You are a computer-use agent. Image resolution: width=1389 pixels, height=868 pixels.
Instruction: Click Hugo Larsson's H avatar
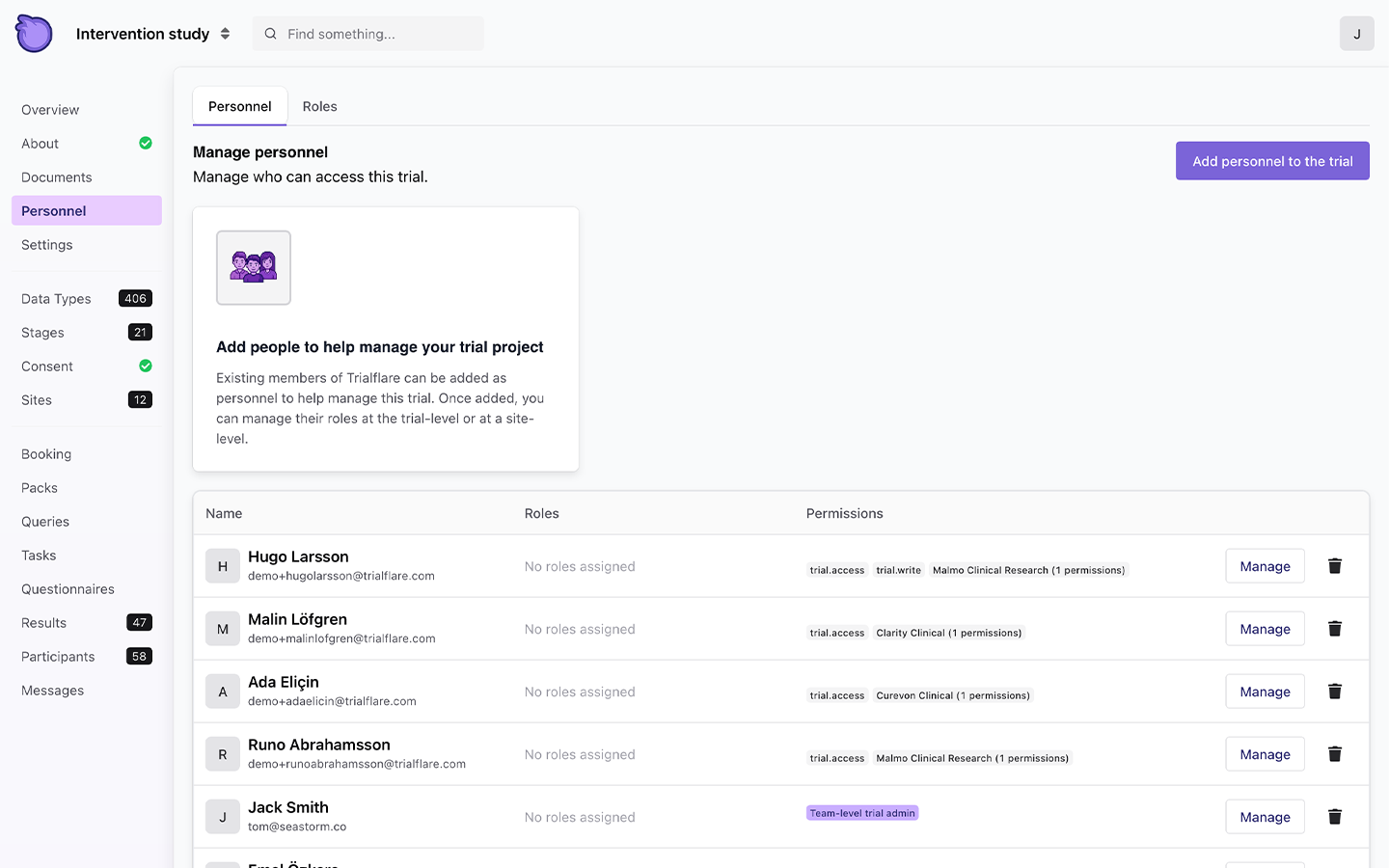click(223, 566)
